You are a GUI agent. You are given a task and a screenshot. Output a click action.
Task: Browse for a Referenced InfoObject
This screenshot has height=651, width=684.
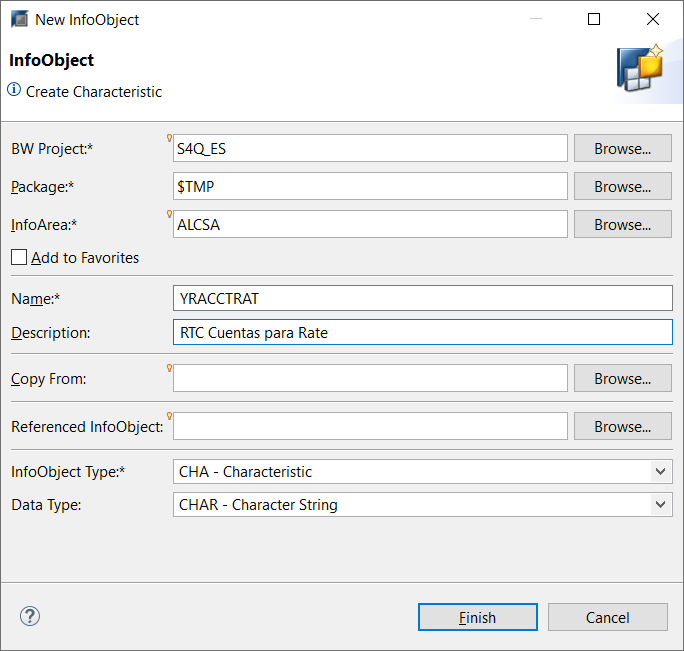pyautogui.click(x=622, y=427)
